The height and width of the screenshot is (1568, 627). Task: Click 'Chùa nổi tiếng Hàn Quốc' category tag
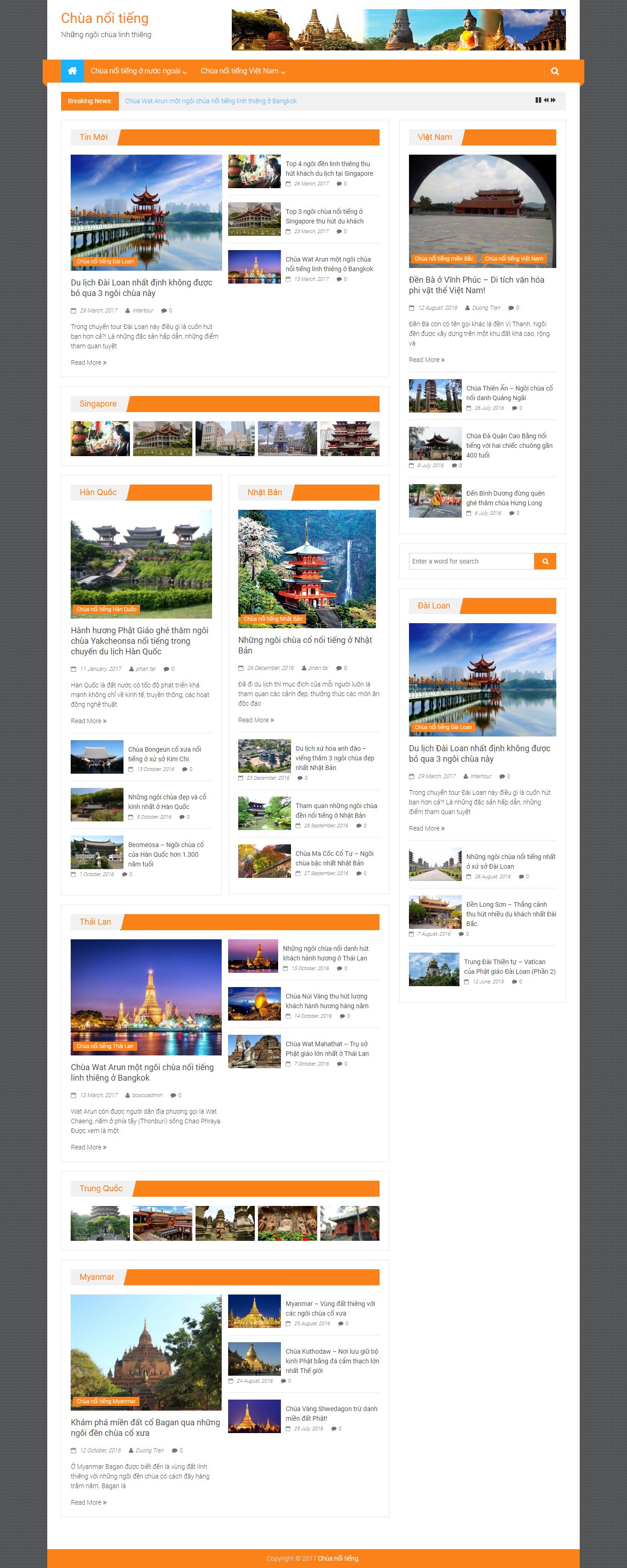click(106, 609)
